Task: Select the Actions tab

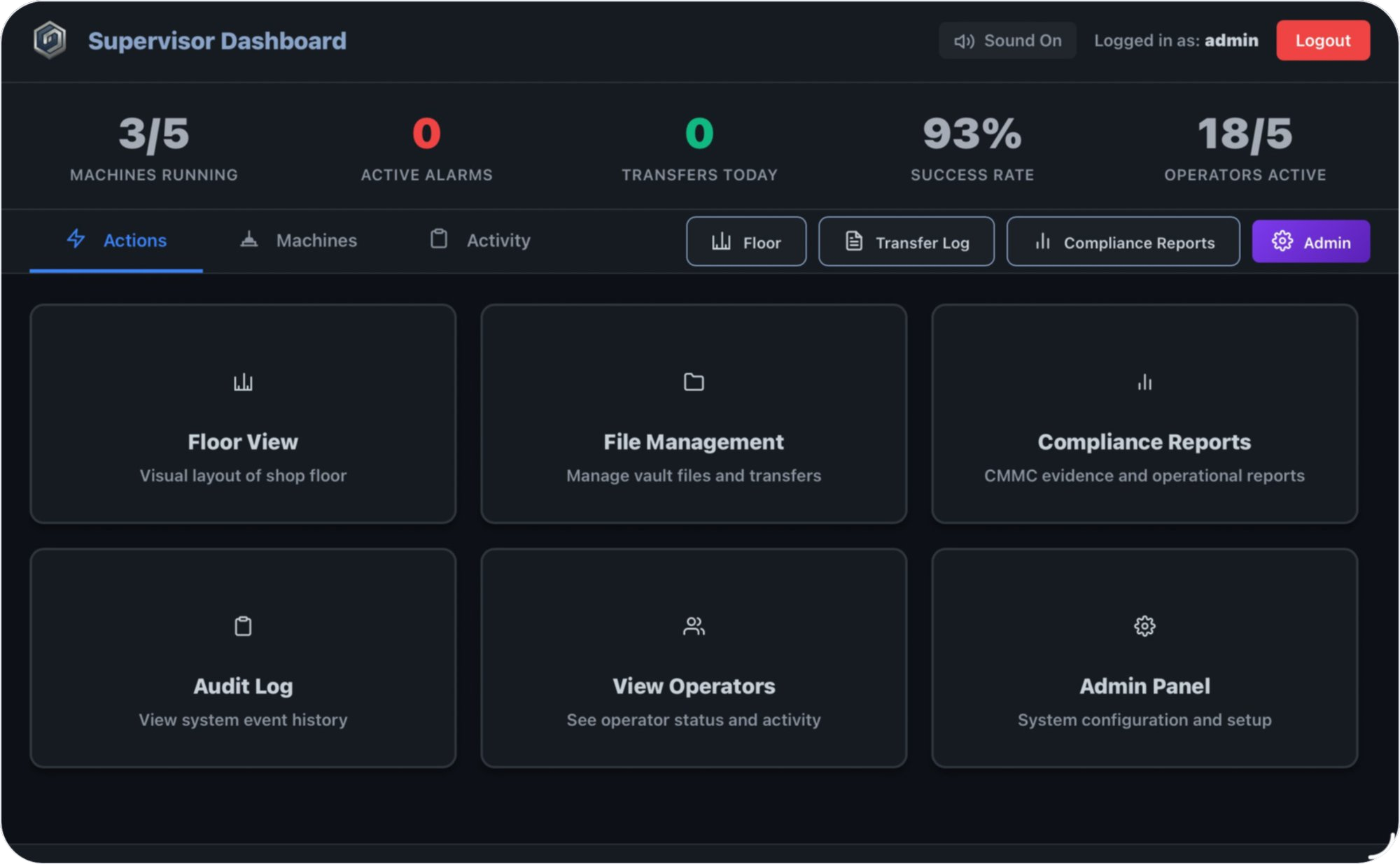Action: coord(116,241)
